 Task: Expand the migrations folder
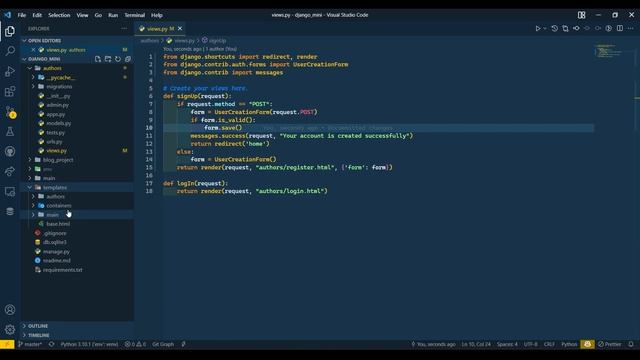77,87
